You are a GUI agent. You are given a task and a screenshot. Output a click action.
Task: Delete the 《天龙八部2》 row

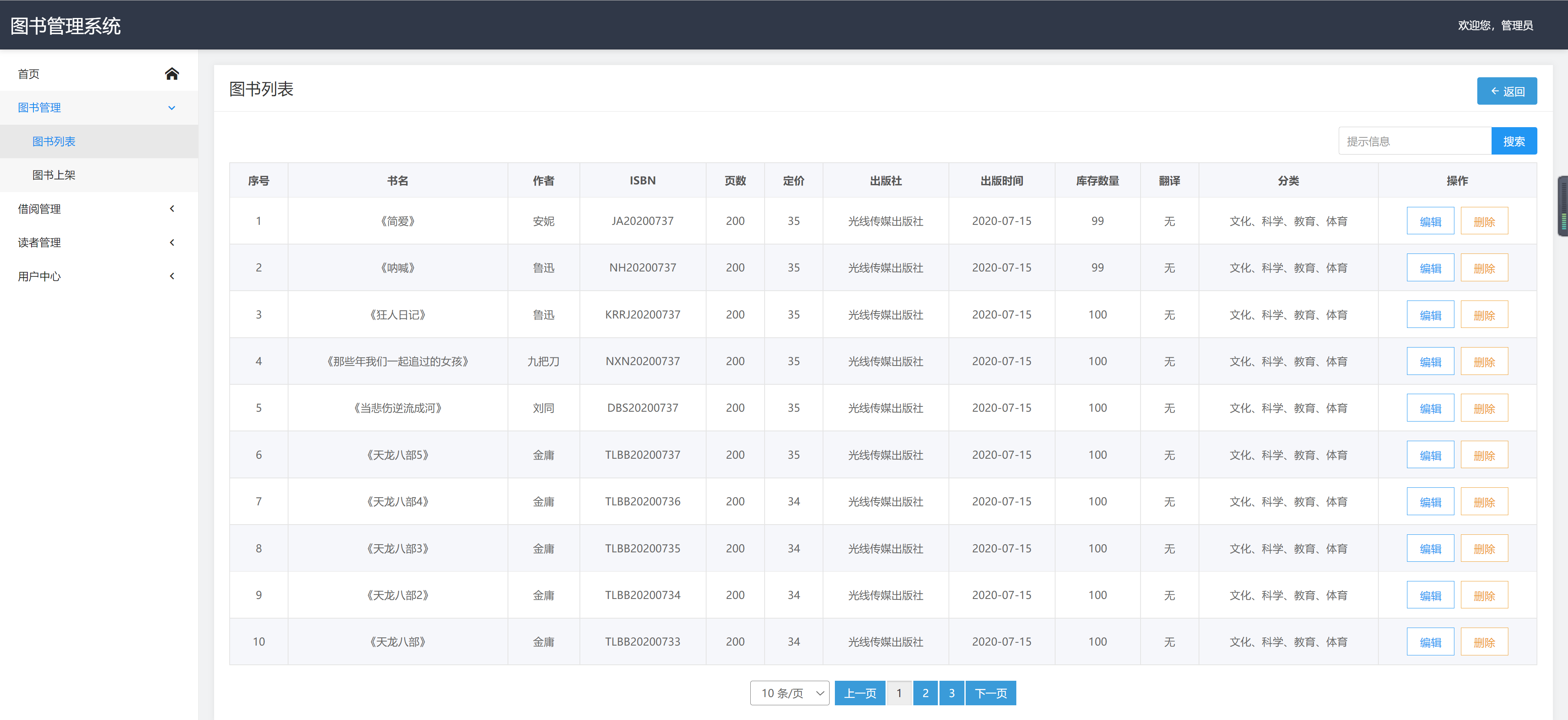click(1484, 595)
